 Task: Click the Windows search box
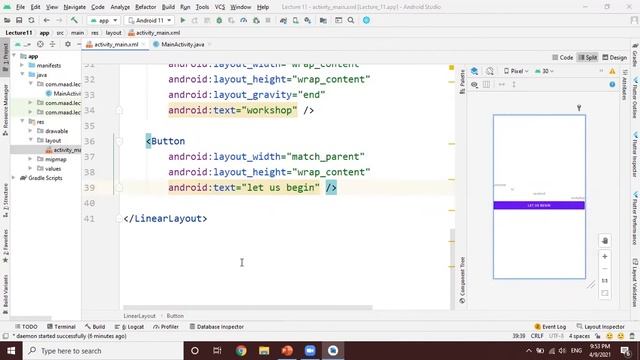tap(103, 351)
